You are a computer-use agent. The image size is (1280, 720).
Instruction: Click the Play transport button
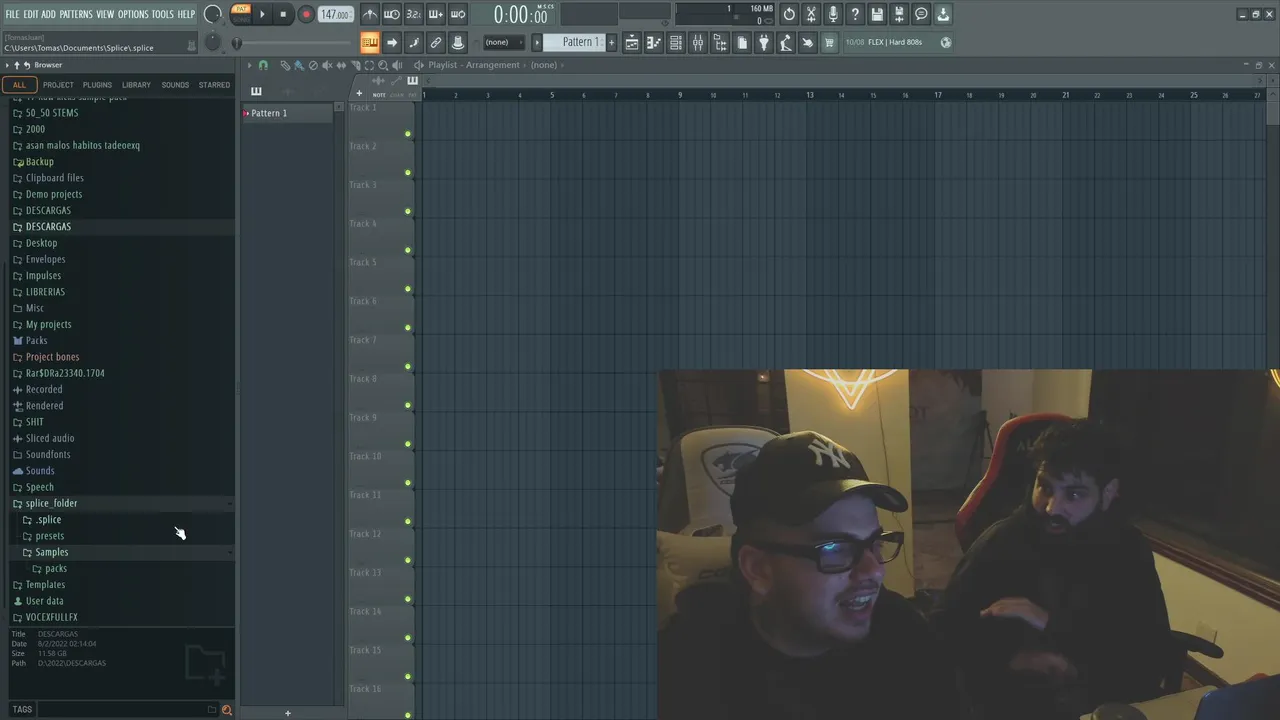[x=263, y=14]
